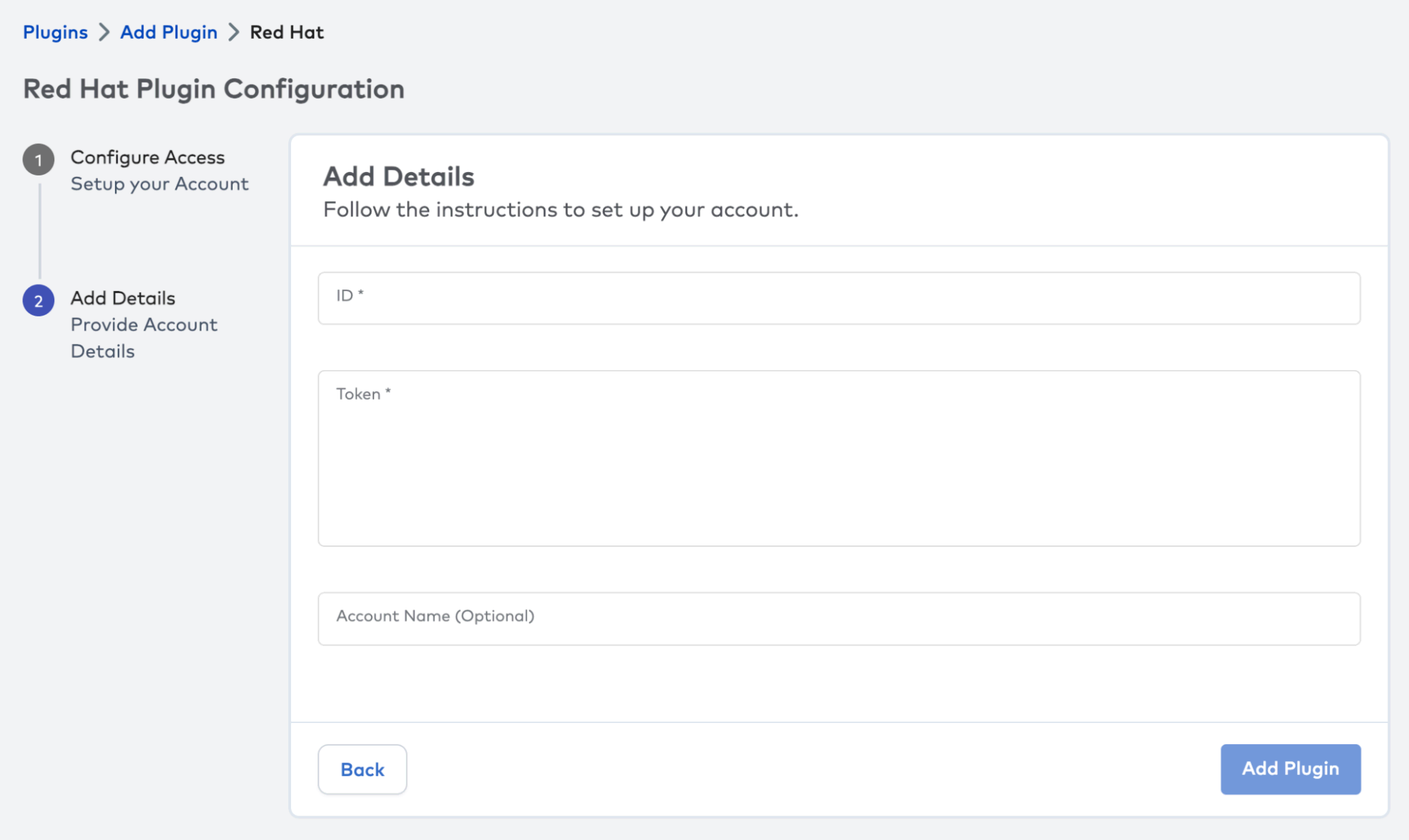Select the Add Details step label
The image size is (1409, 840).
tap(123, 298)
